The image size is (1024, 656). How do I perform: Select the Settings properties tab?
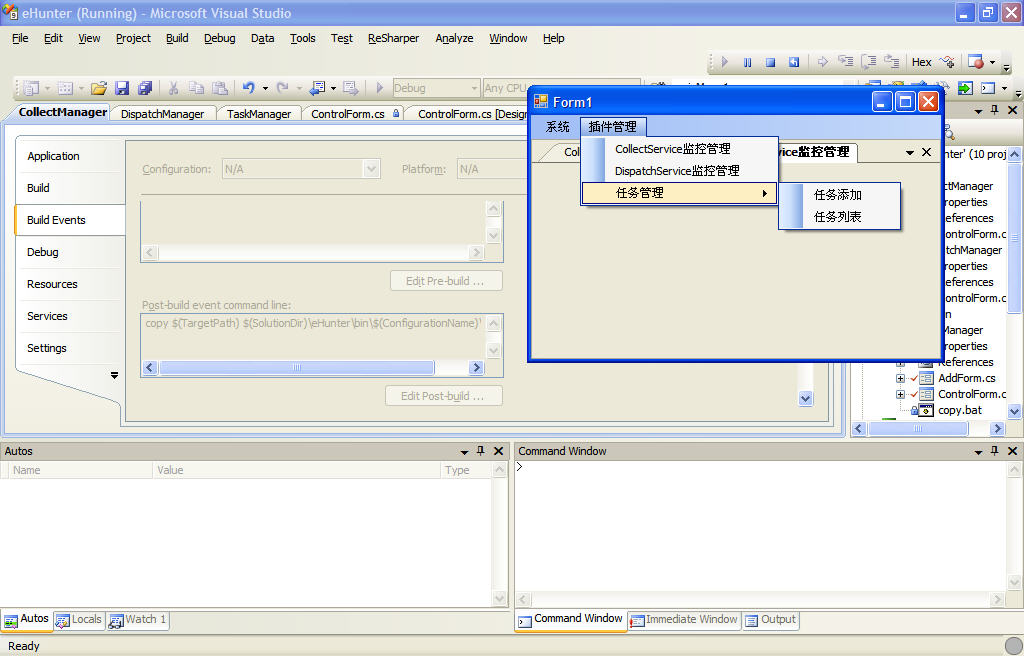pyautogui.click(x=70, y=348)
